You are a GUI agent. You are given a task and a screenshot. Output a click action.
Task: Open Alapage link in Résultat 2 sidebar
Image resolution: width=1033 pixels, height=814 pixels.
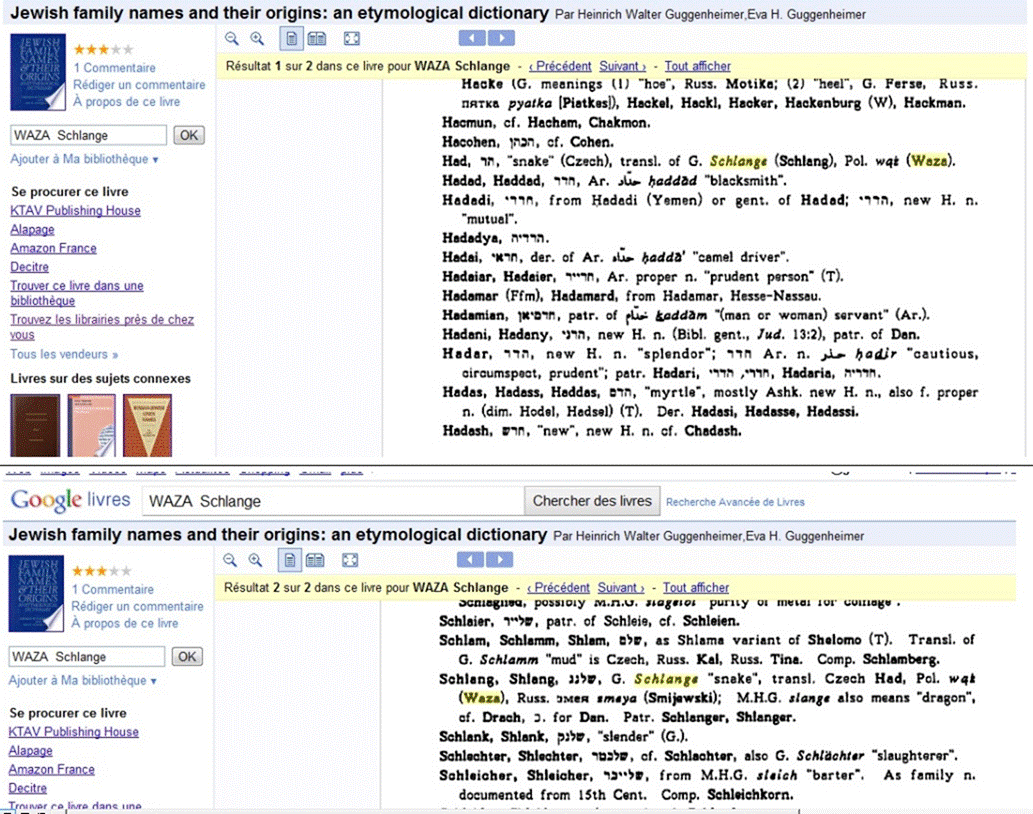(x=30, y=751)
